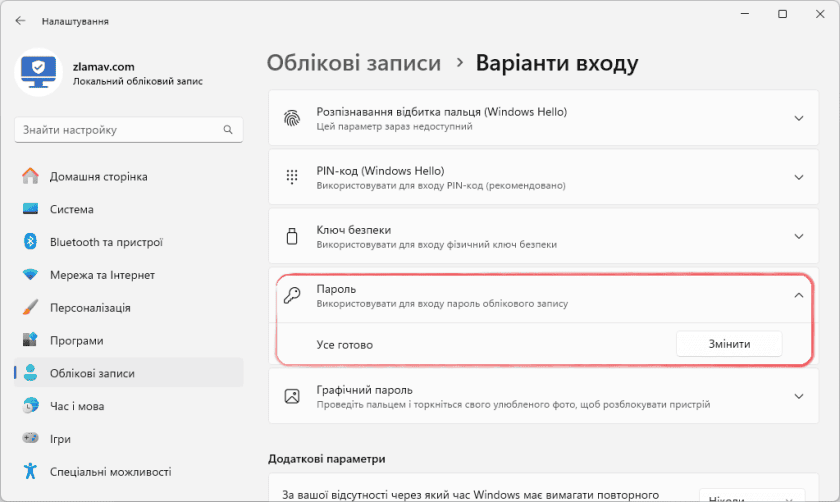Image resolution: width=840 pixels, height=502 pixels.
Task: Open Персоналізація category
Action: pos(129,308)
